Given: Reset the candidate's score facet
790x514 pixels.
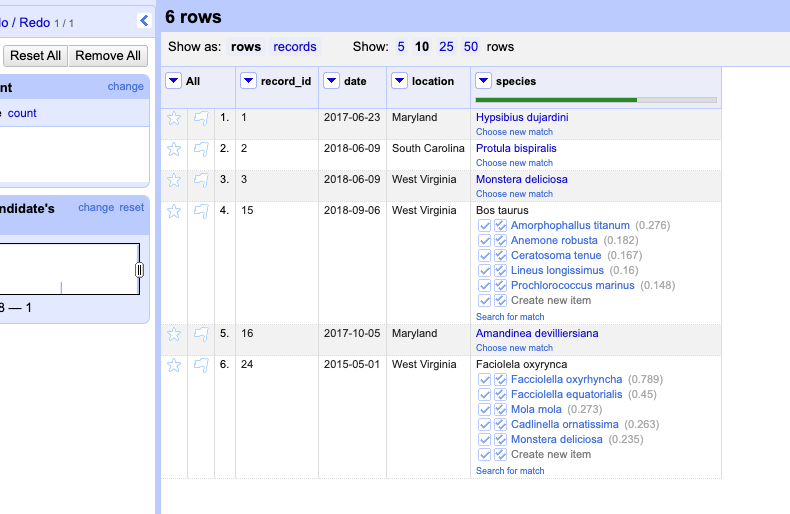Looking at the screenshot, I should coord(131,208).
